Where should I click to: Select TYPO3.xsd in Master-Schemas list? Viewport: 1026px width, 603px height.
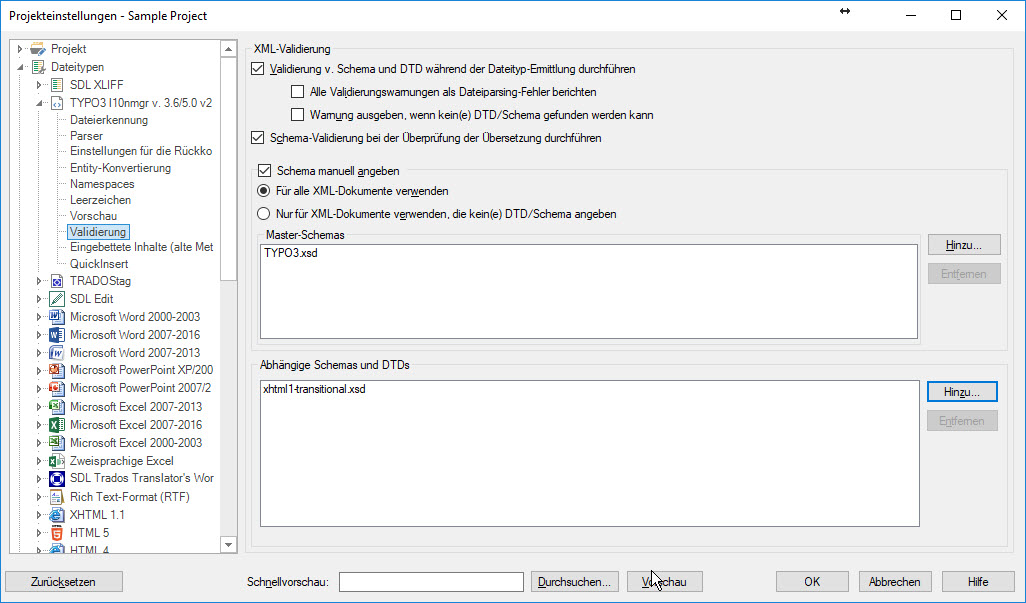point(291,253)
